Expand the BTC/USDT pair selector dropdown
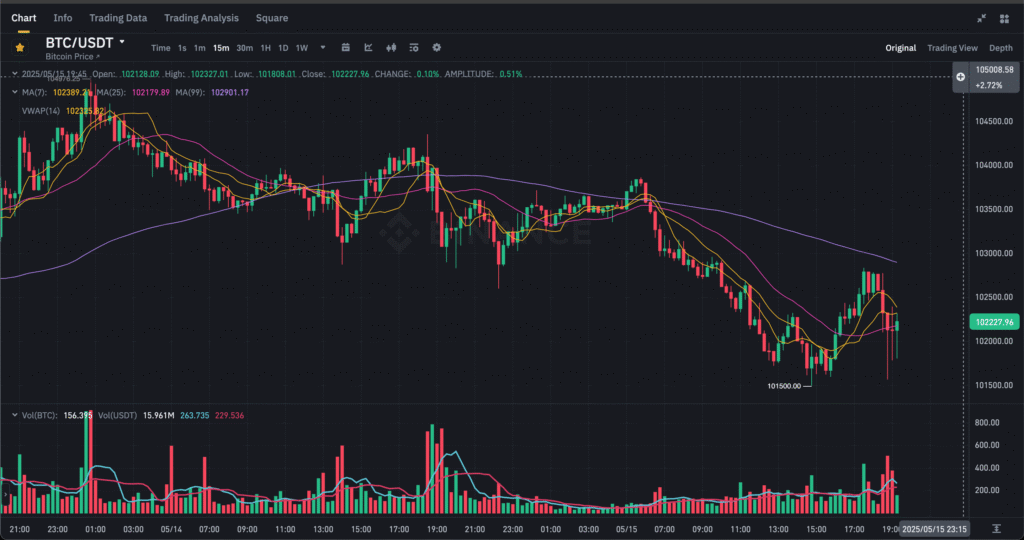 pos(122,42)
